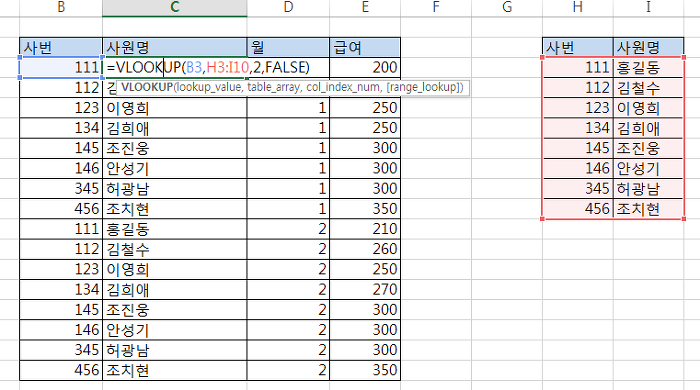Select 사원명 header cell in column I
Viewport: 700px width, 390px height.
pos(648,47)
